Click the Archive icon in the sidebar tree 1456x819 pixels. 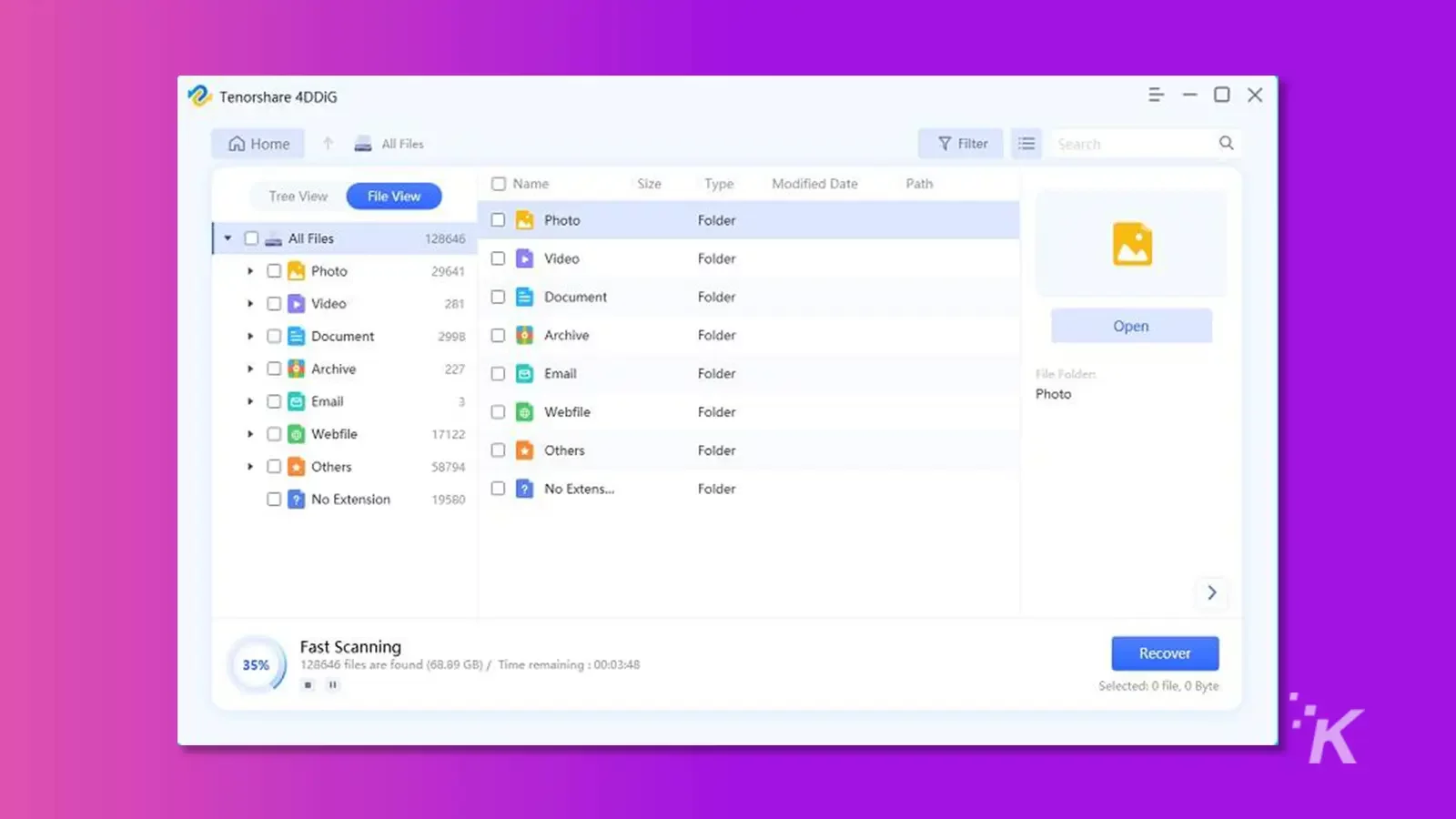tap(297, 369)
